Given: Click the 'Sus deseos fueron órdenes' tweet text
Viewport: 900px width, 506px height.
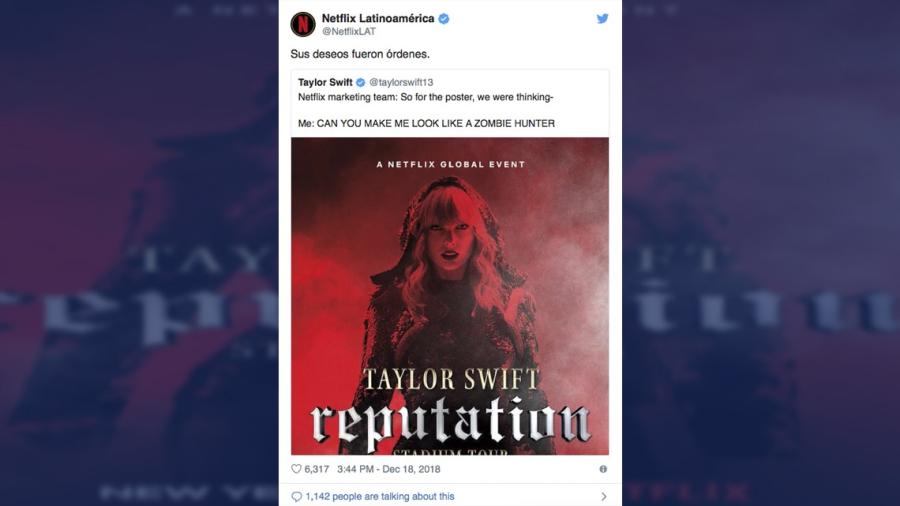Looking at the screenshot, I should click(x=360, y=54).
